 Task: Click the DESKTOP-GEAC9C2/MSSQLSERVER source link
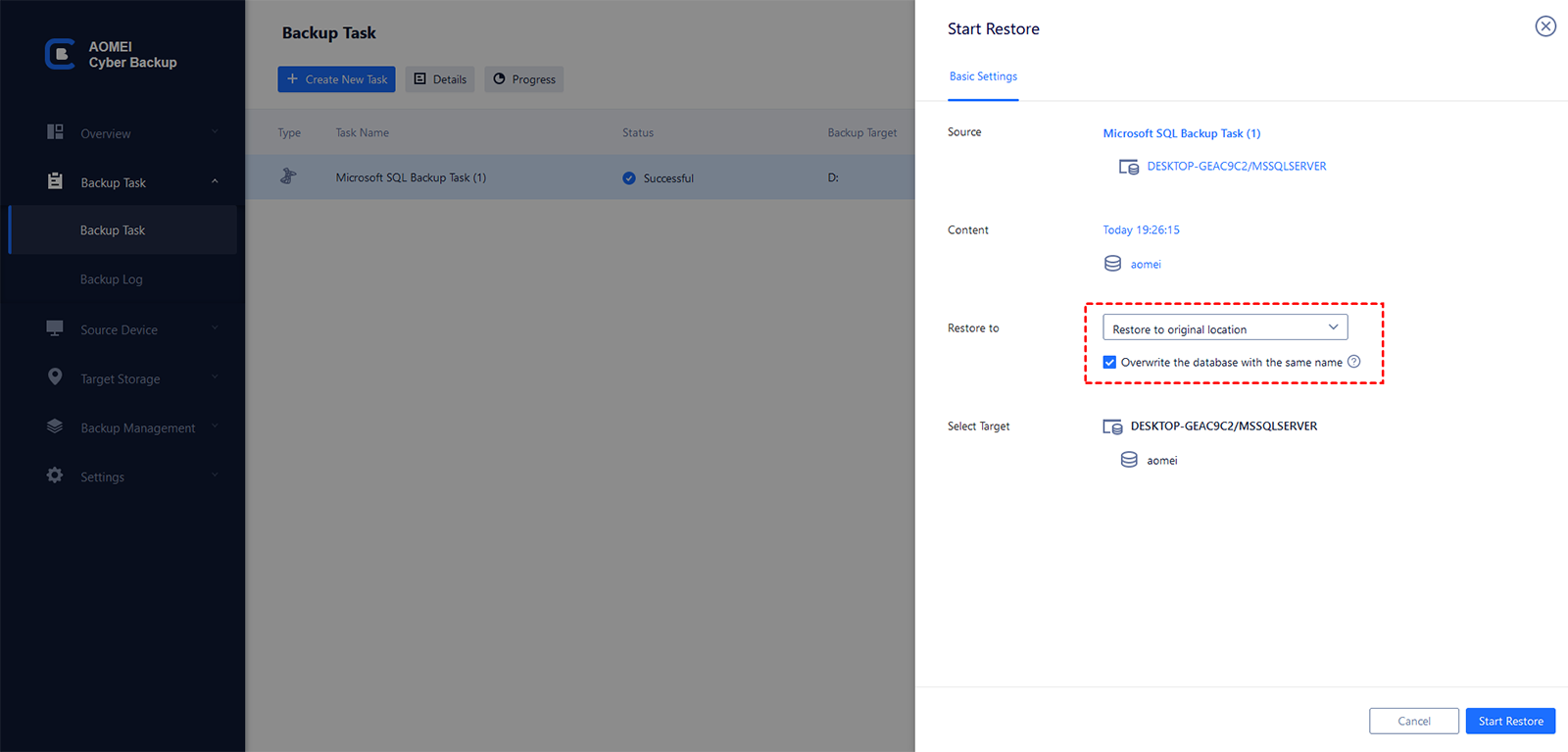tap(1237, 167)
